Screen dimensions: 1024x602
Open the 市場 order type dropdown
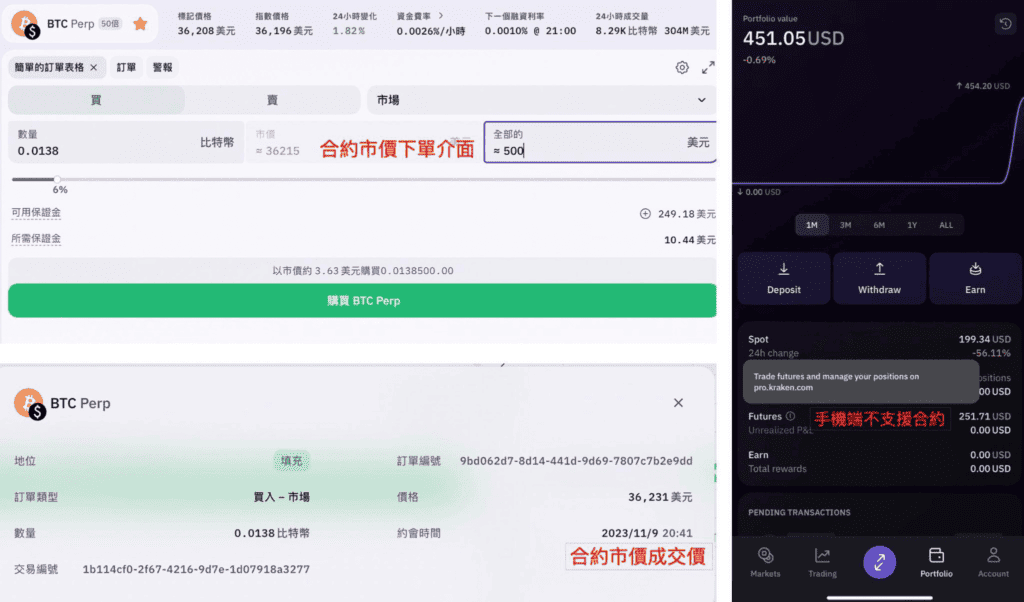pyautogui.click(x=541, y=100)
